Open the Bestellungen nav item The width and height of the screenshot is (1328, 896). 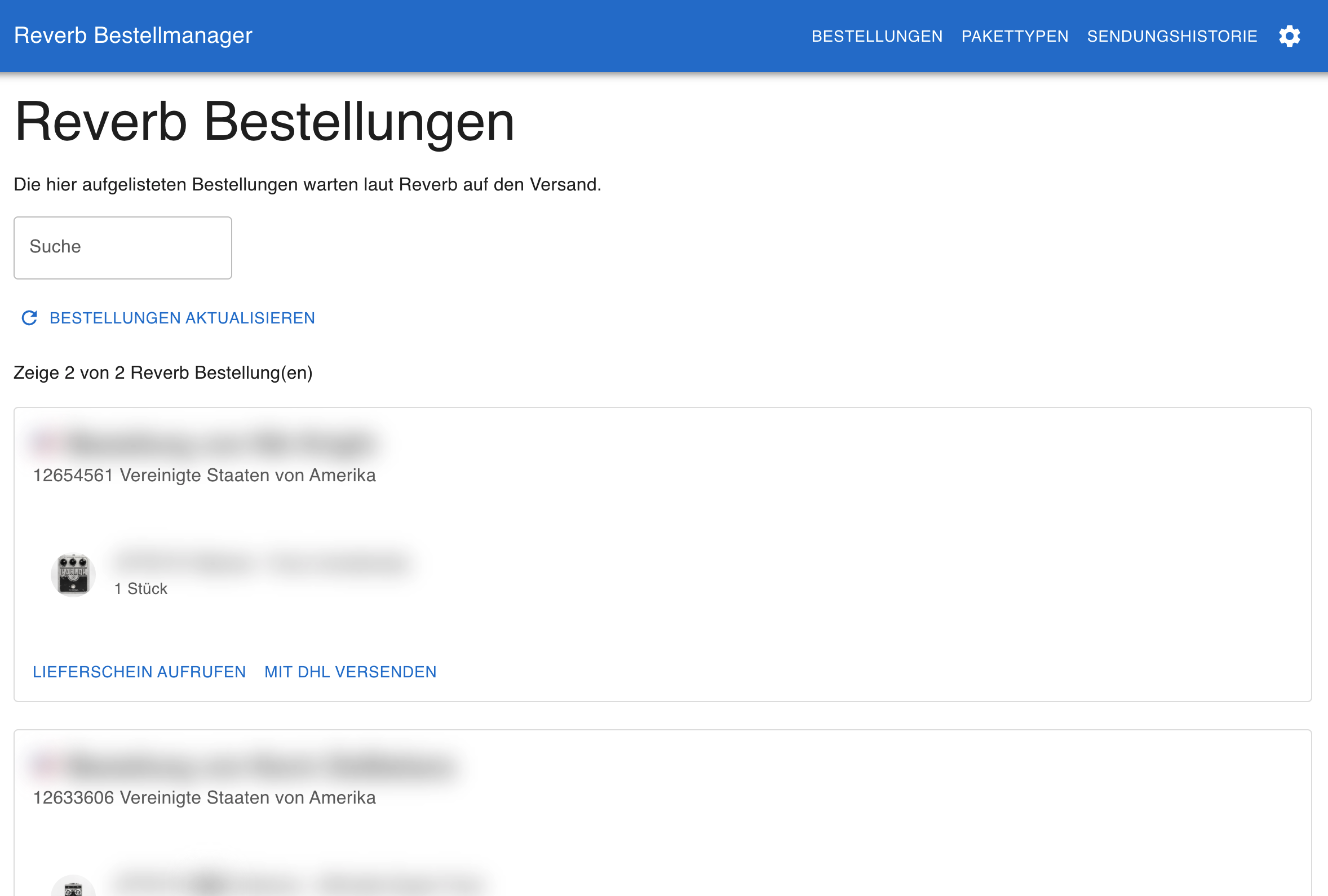pos(877,36)
